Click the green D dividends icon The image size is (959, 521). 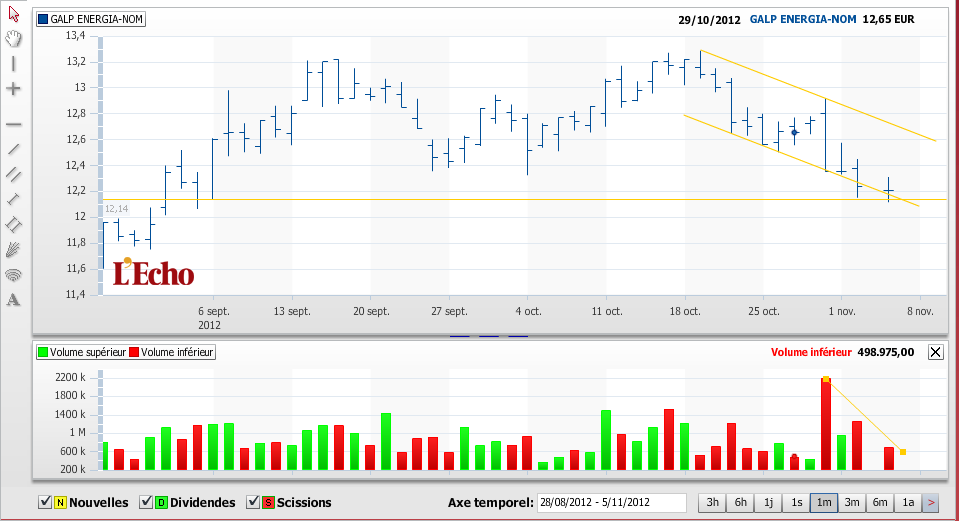[161, 503]
